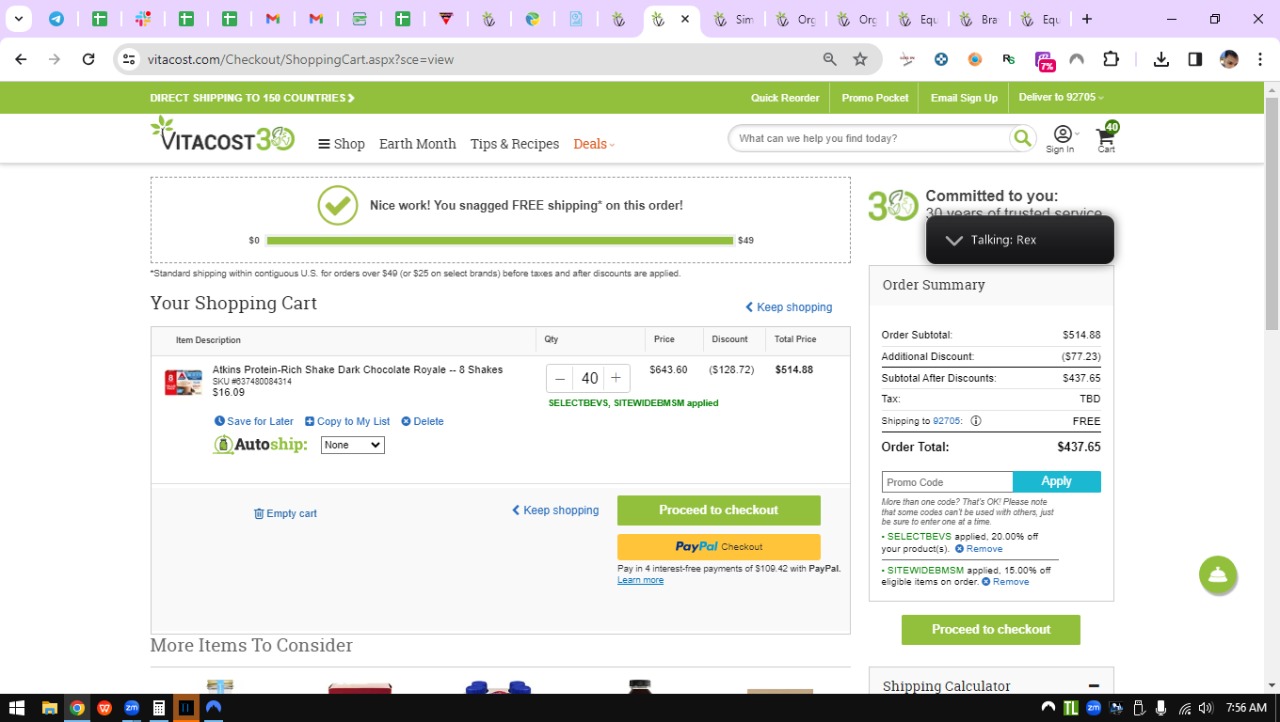
Task: Open the Chrome downloads panel
Action: (1161, 59)
